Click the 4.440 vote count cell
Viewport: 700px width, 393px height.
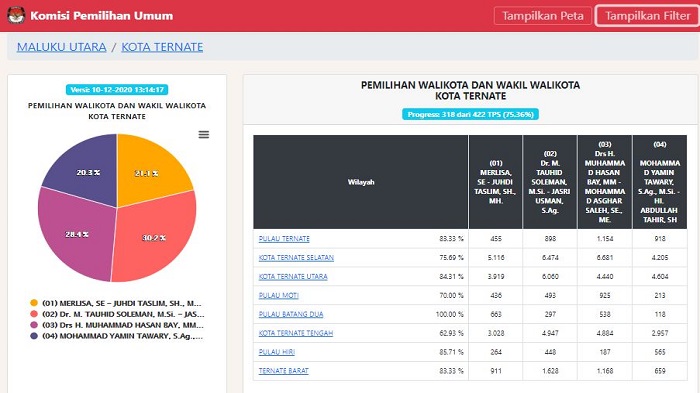point(605,276)
